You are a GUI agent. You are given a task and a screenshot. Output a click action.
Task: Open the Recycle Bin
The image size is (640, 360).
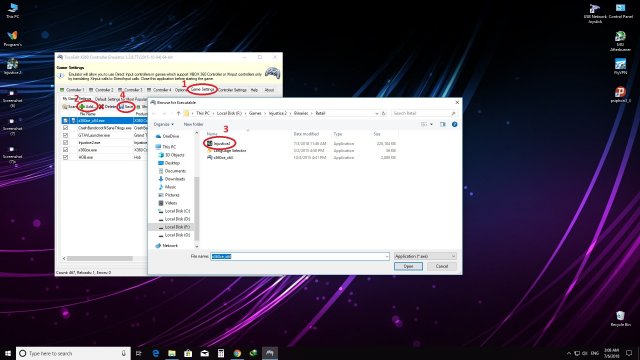pyautogui.click(x=620, y=318)
